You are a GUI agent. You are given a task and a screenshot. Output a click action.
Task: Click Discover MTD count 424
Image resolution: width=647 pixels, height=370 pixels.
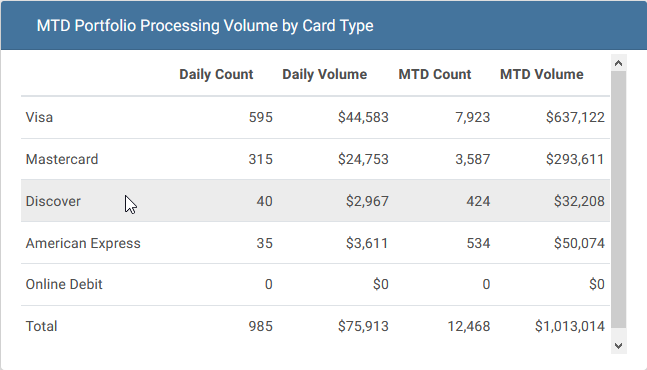pyautogui.click(x=478, y=201)
